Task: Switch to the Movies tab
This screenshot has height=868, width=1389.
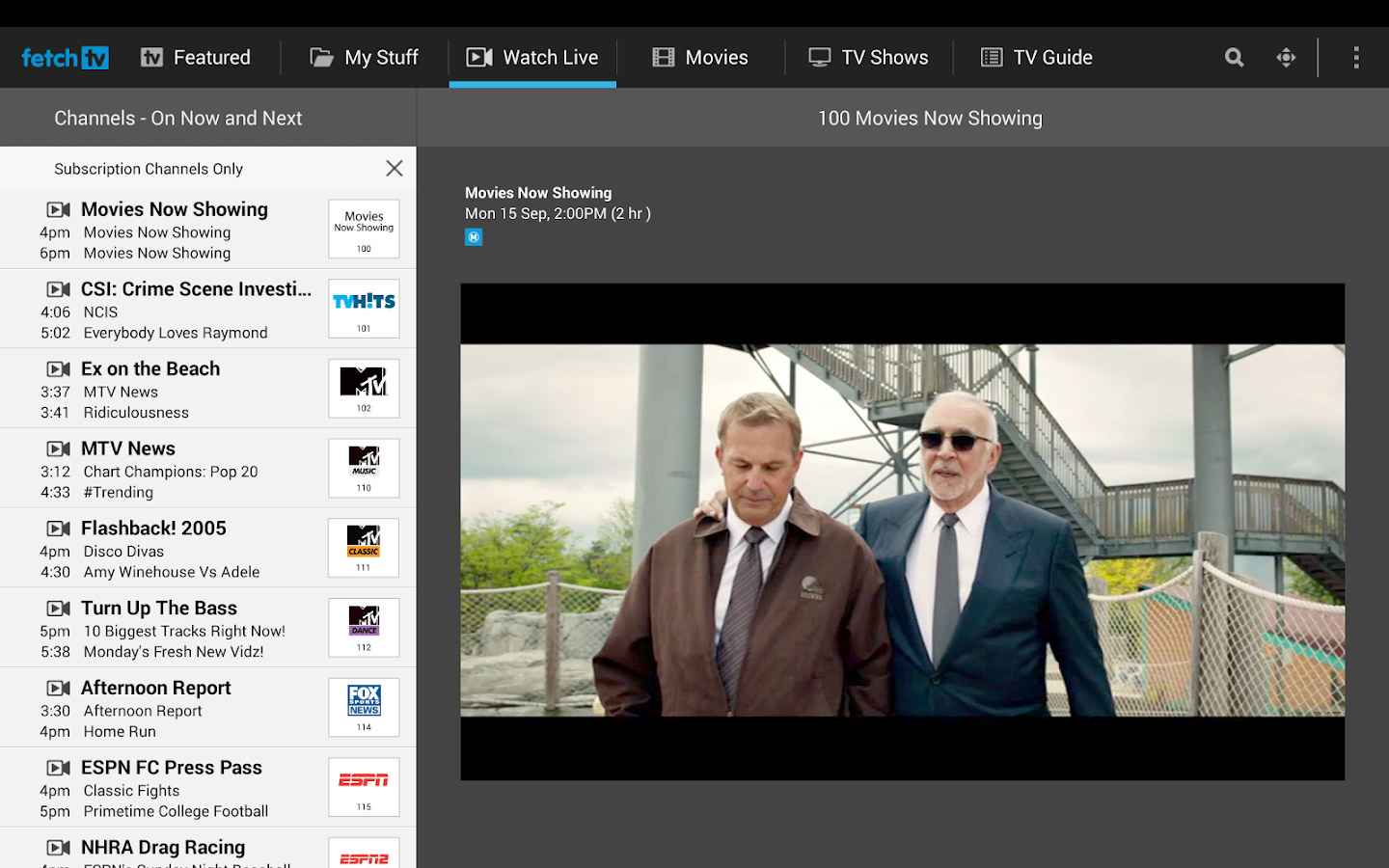Action: click(x=700, y=57)
